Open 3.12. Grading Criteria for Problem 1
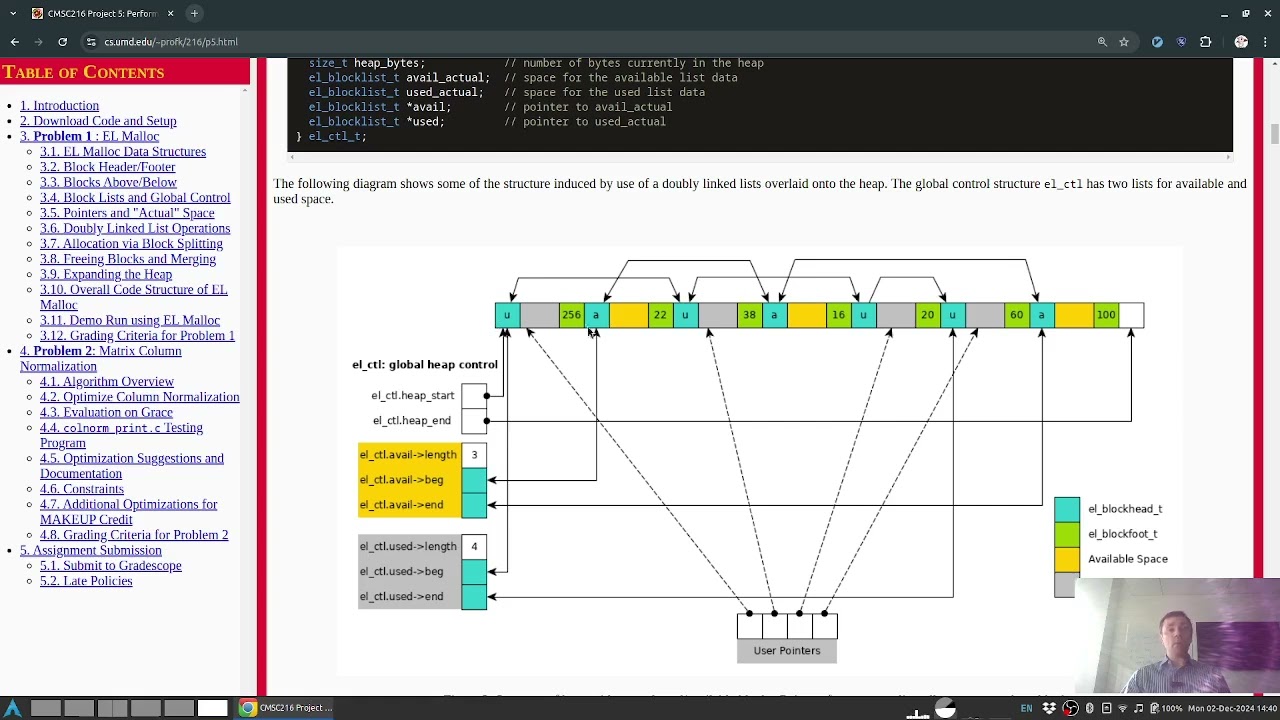1280x720 pixels. tap(137, 336)
